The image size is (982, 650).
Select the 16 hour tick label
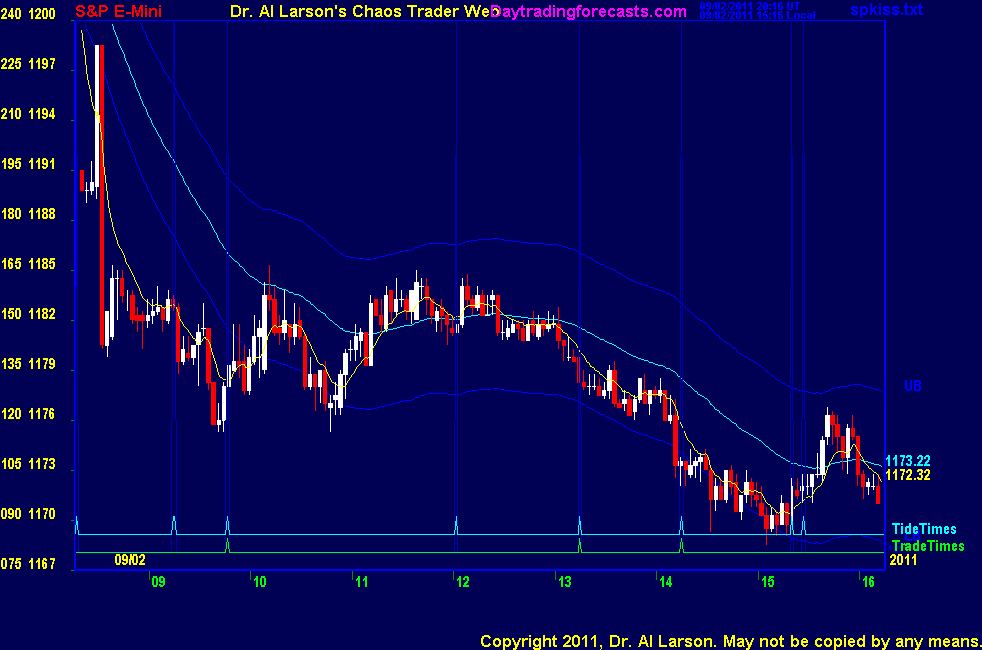pos(868,582)
